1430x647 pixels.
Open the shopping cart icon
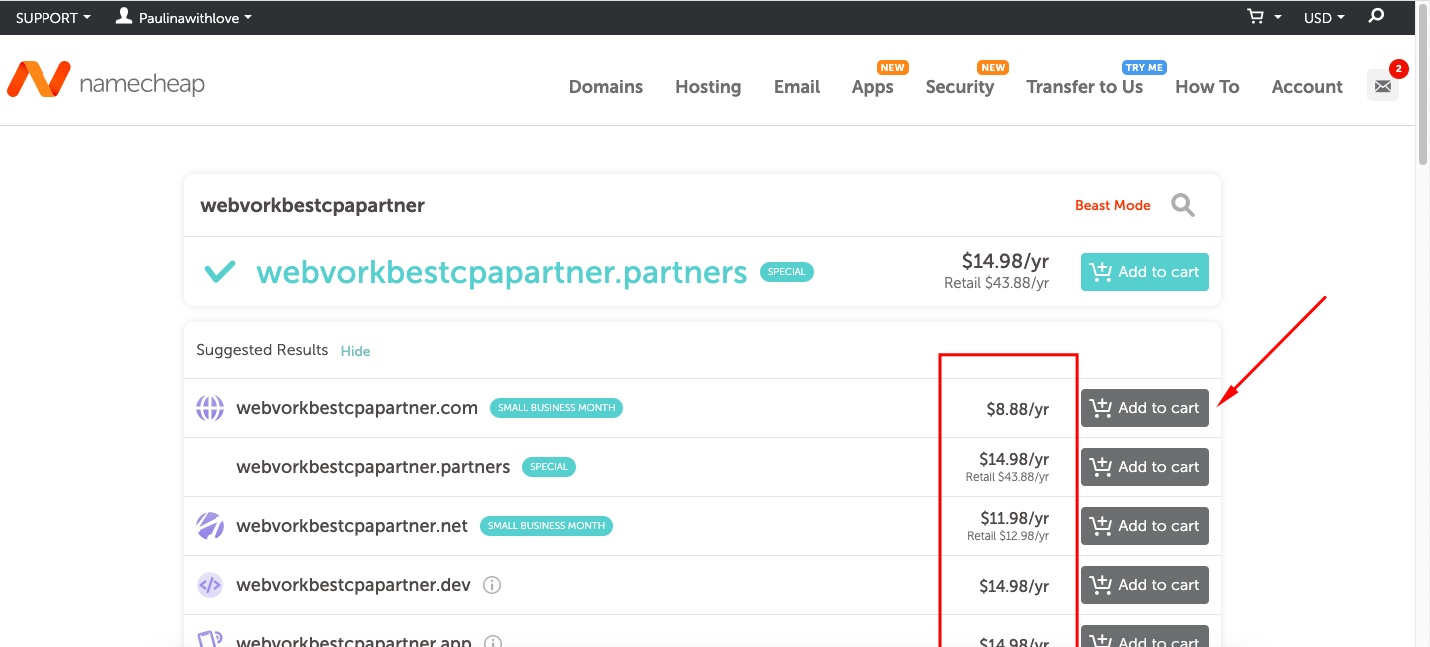point(1256,17)
